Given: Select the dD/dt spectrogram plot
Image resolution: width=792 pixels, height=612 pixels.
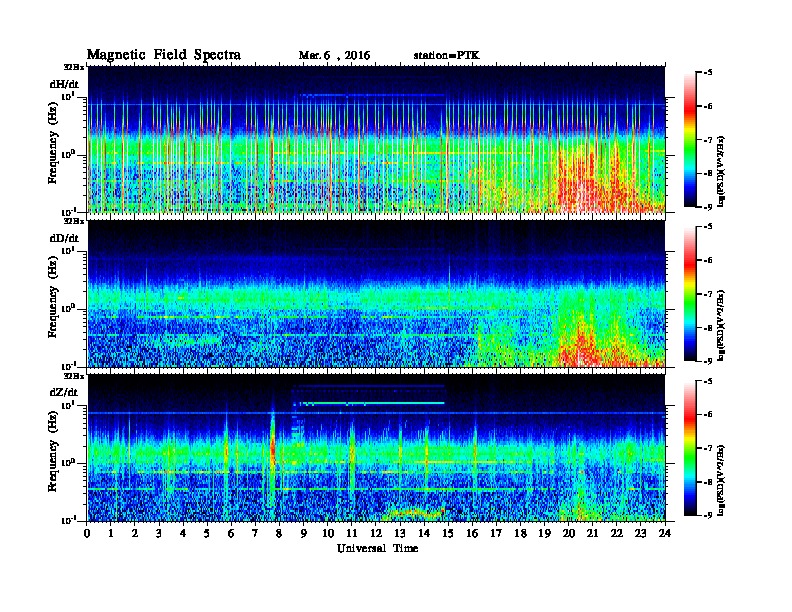Looking at the screenshot, I should [x=377, y=294].
